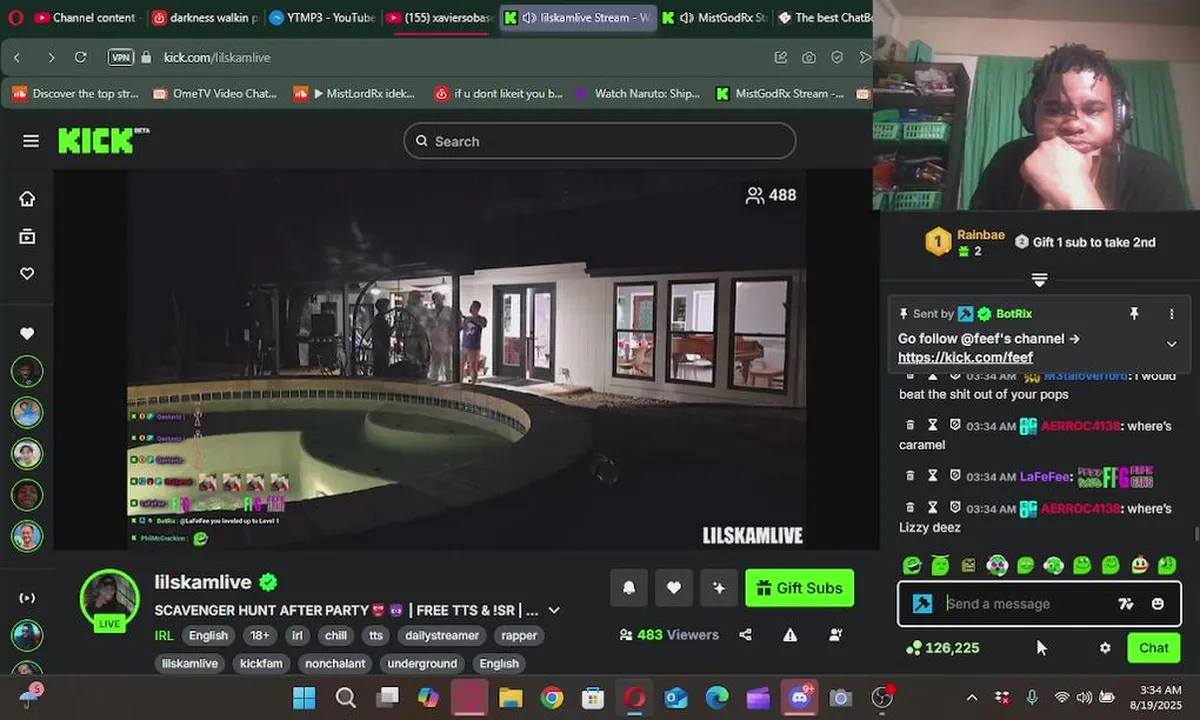Open 'Watch Naruto: Ship...' bookmark
Image resolution: width=1200 pixels, height=720 pixels.
[637, 94]
